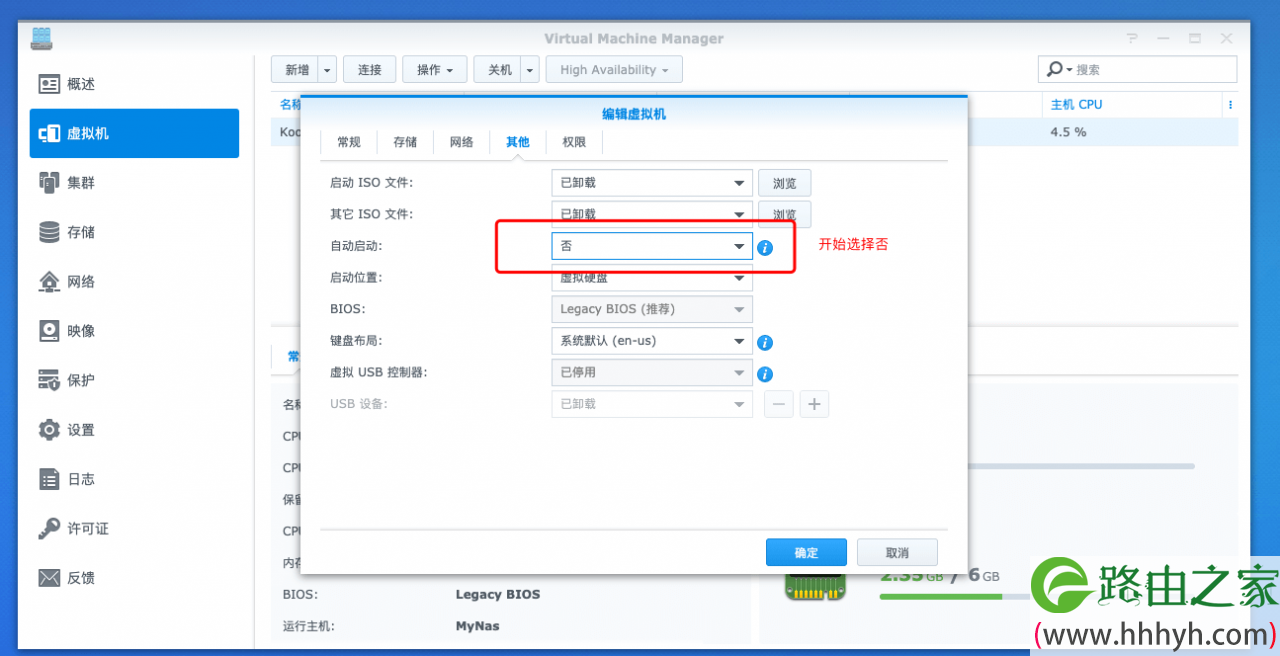This screenshot has height=656, width=1280.
Task: Open the 键盘布局 dropdown
Action: pos(652,340)
